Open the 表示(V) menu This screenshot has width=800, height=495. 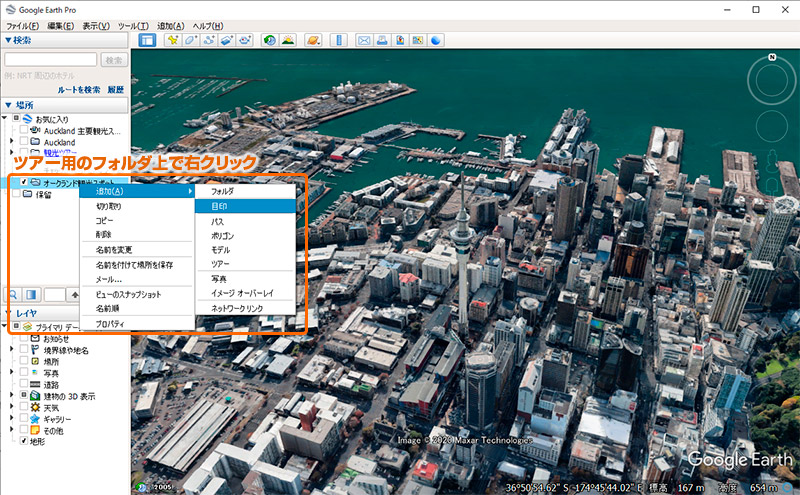coord(96,26)
